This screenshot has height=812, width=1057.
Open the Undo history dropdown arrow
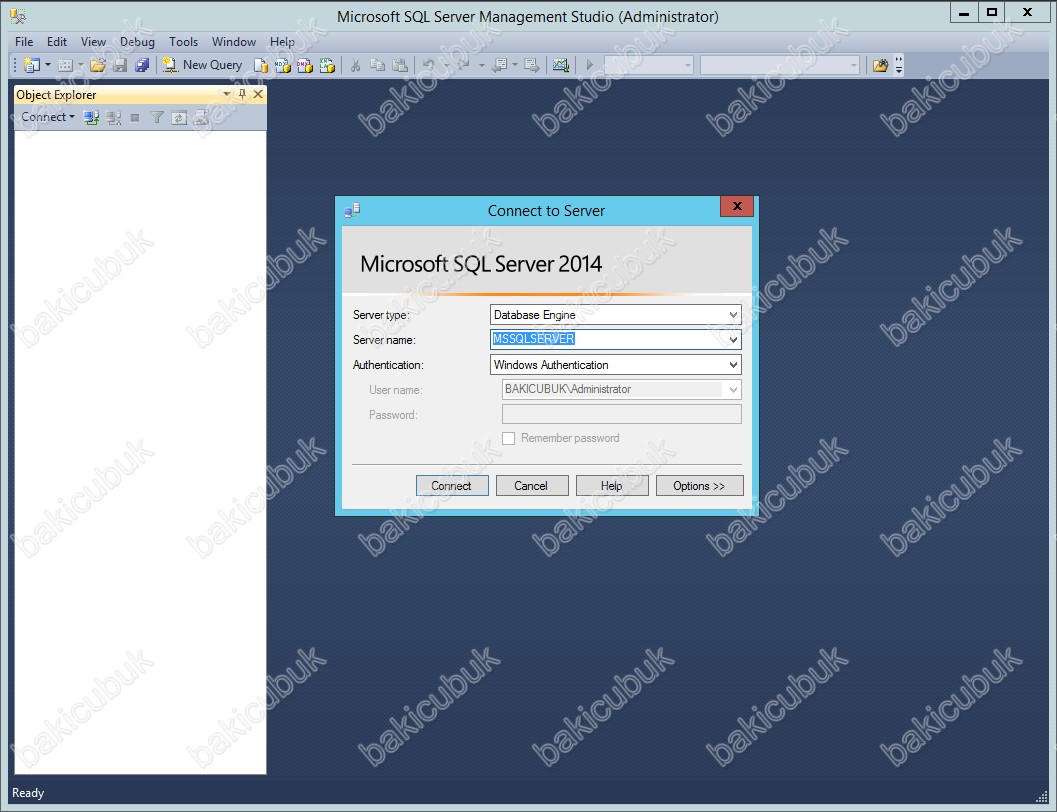(x=446, y=65)
